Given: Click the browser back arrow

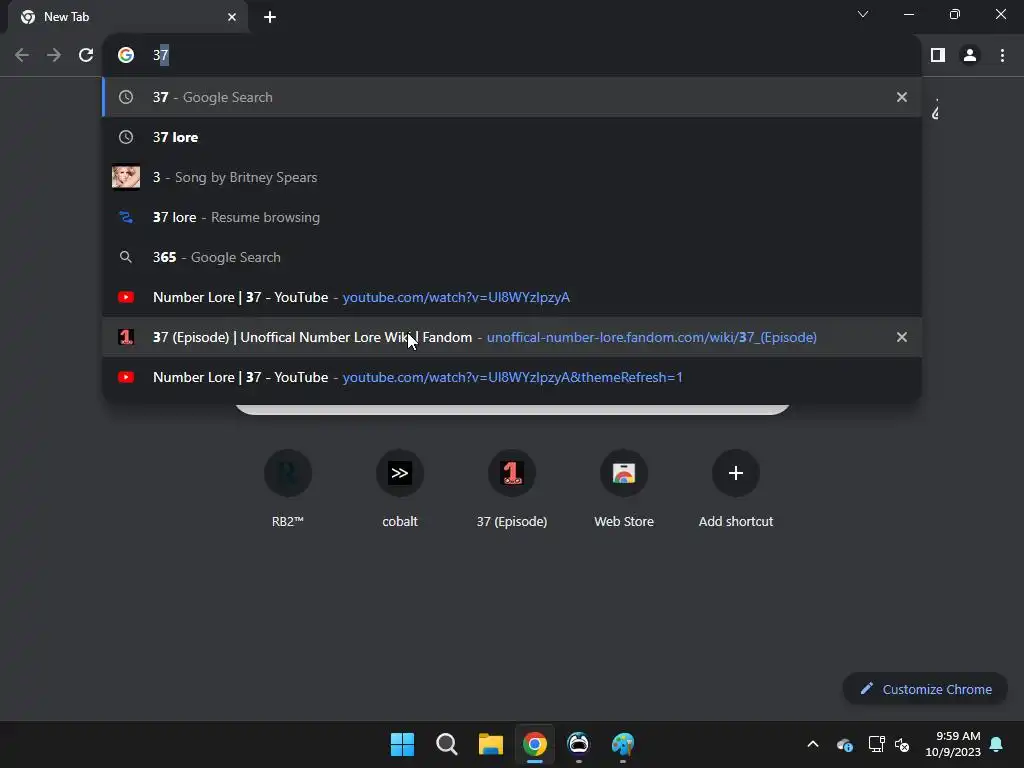Looking at the screenshot, I should tap(22, 55).
